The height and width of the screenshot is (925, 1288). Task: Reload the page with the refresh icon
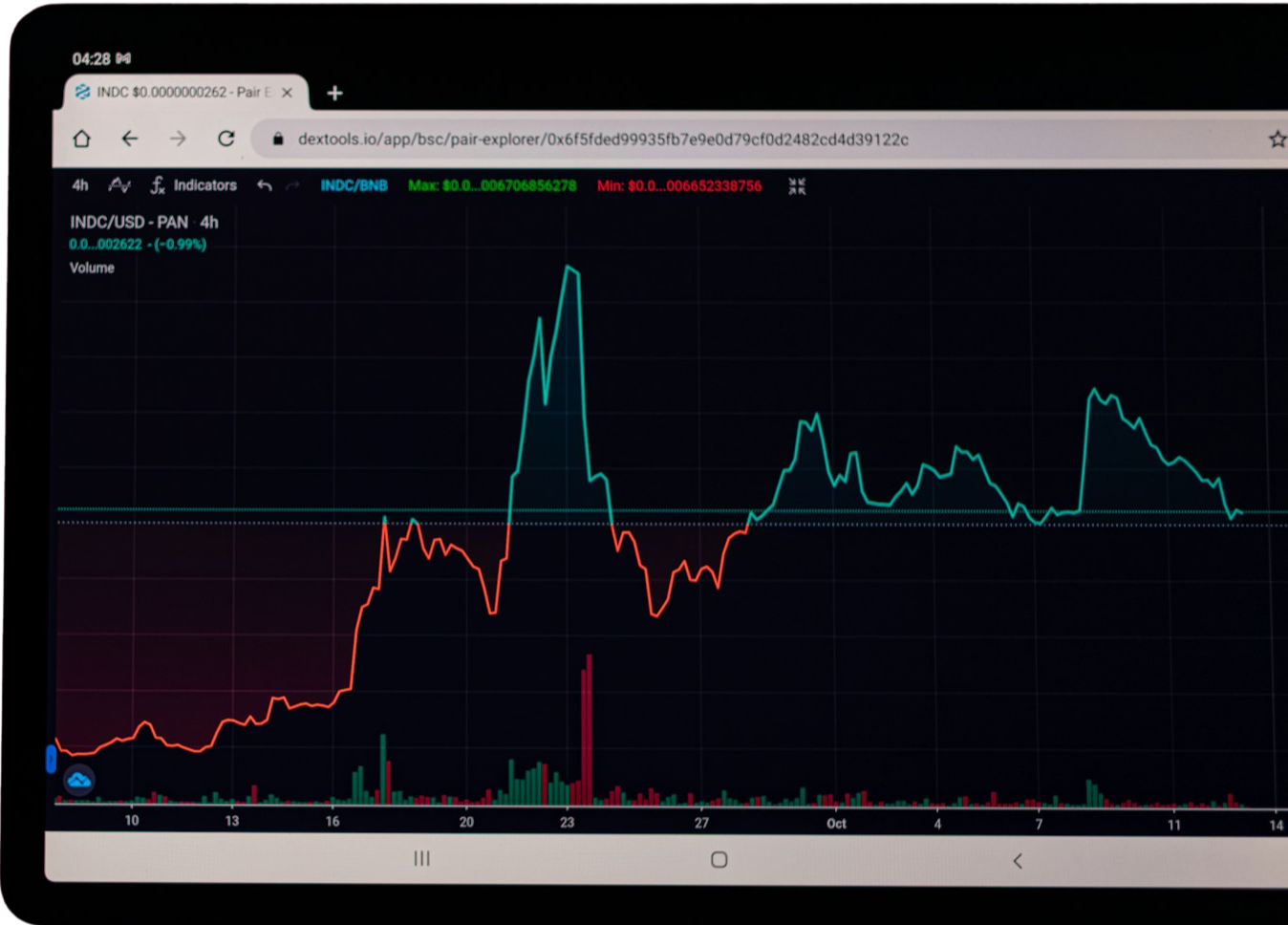[226, 139]
